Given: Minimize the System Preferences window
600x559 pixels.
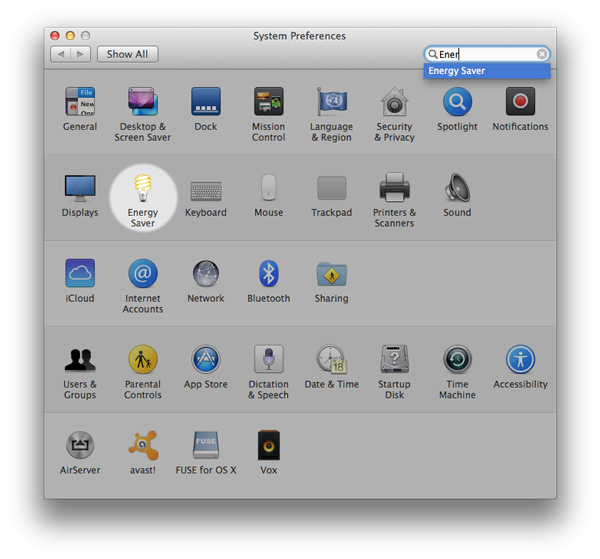Looking at the screenshot, I should pos(70,36).
